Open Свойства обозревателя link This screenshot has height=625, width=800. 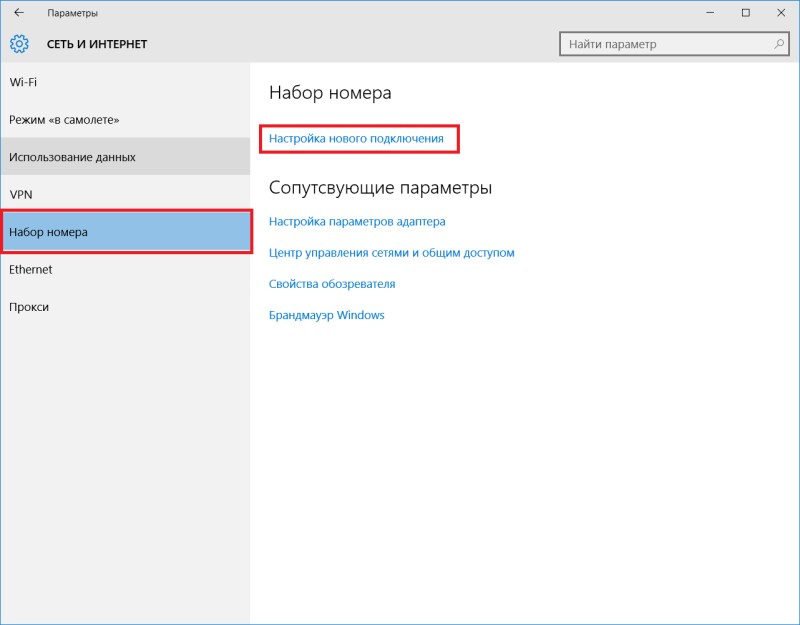[332, 284]
